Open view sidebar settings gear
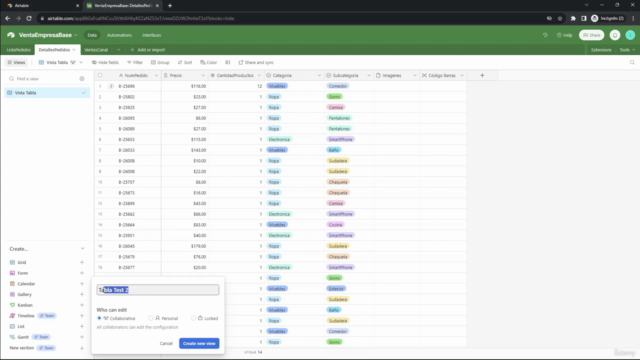The width and height of the screenshot is (640, 360). [82, 79]
